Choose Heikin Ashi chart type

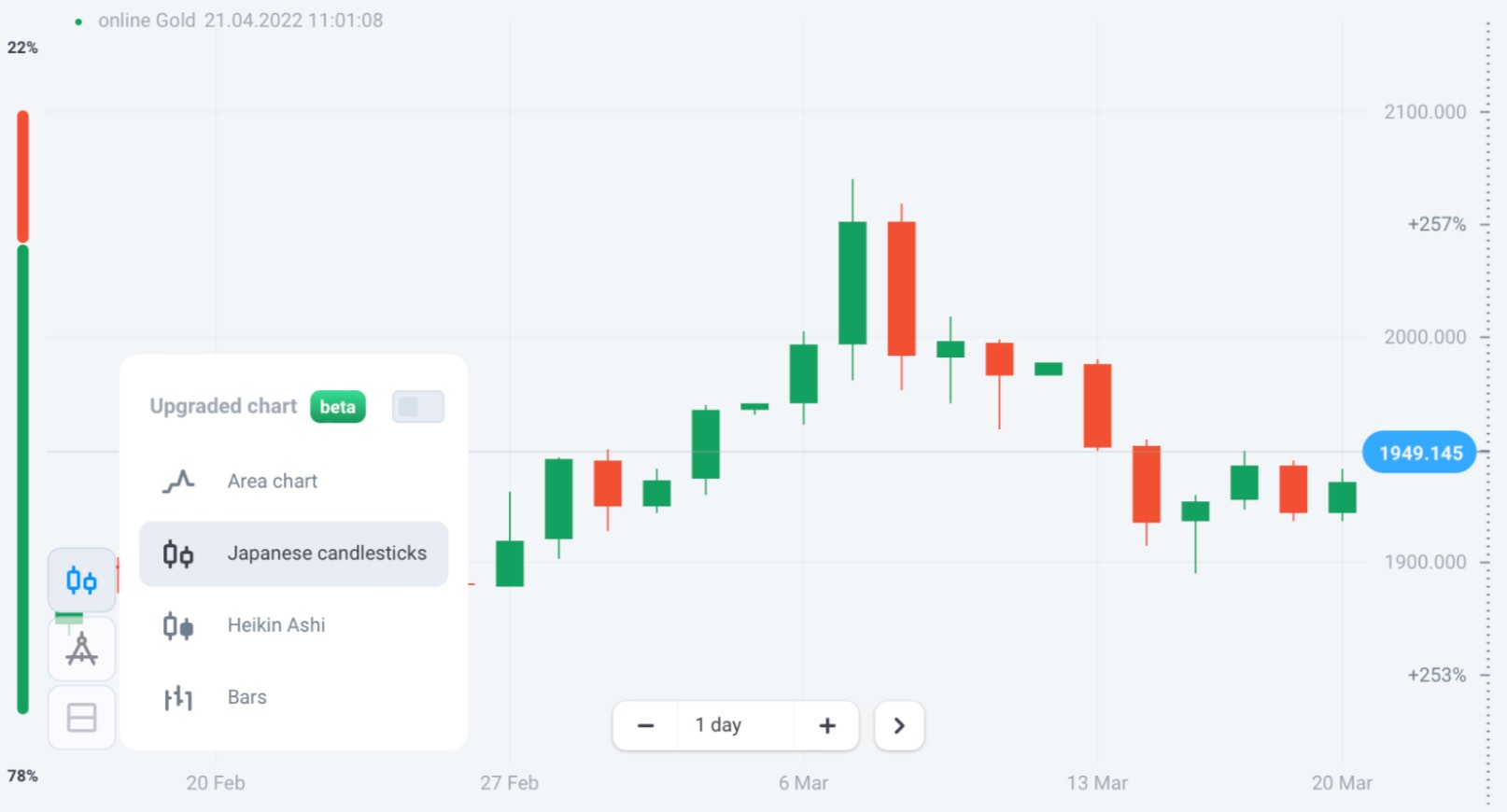pos(276,625)
